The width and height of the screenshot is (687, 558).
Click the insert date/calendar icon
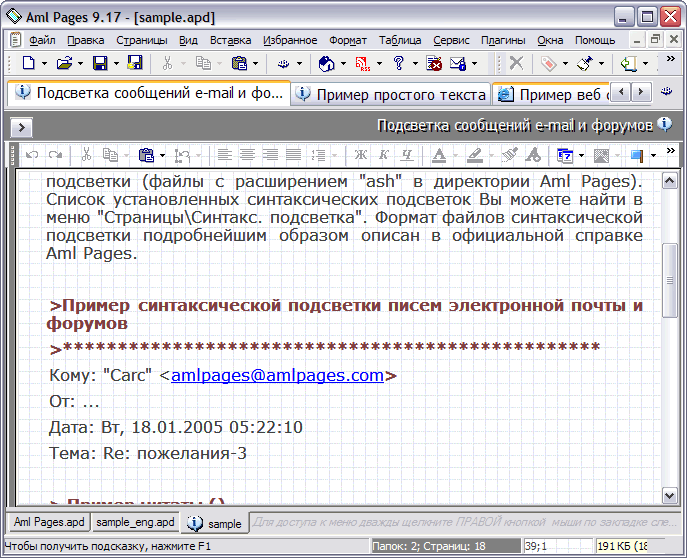pyautogui.click(x=565, y=155)
